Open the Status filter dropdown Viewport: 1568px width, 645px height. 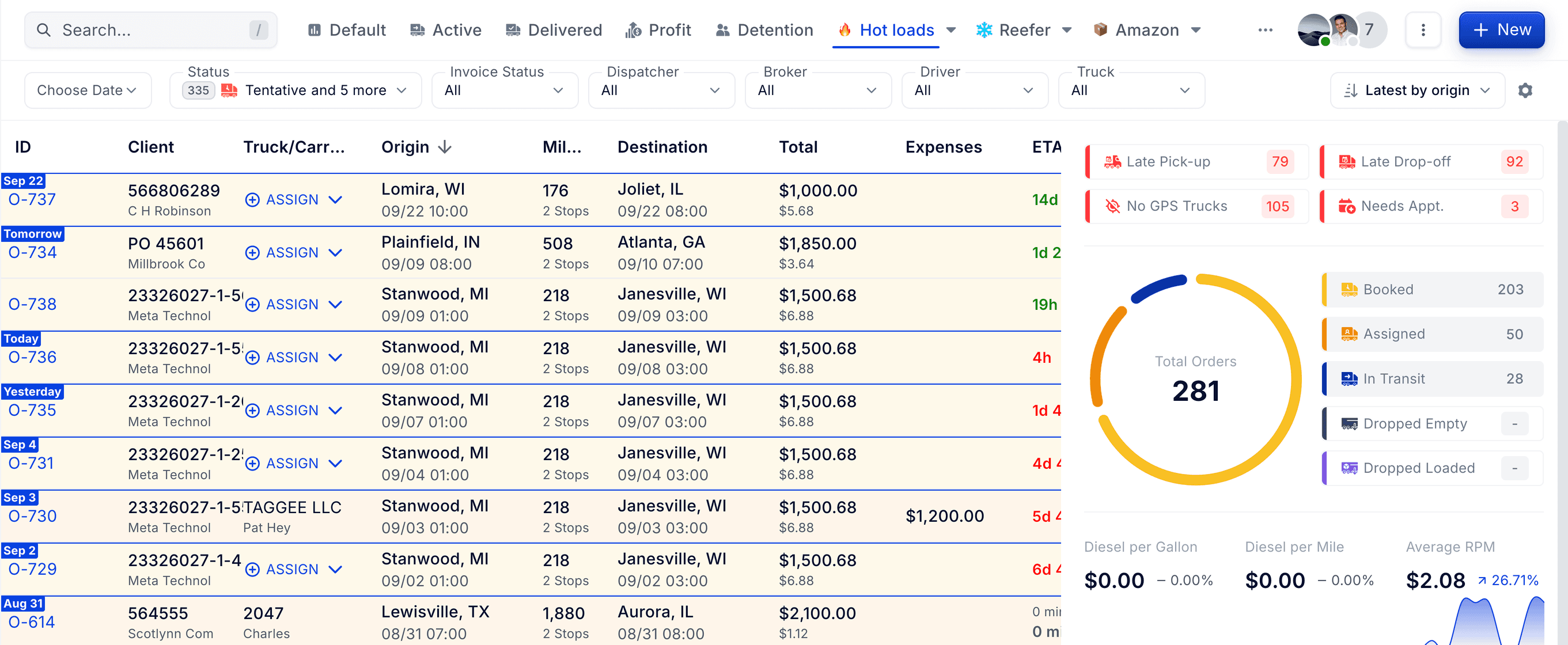pyautogui.click(x=295, y=90)
